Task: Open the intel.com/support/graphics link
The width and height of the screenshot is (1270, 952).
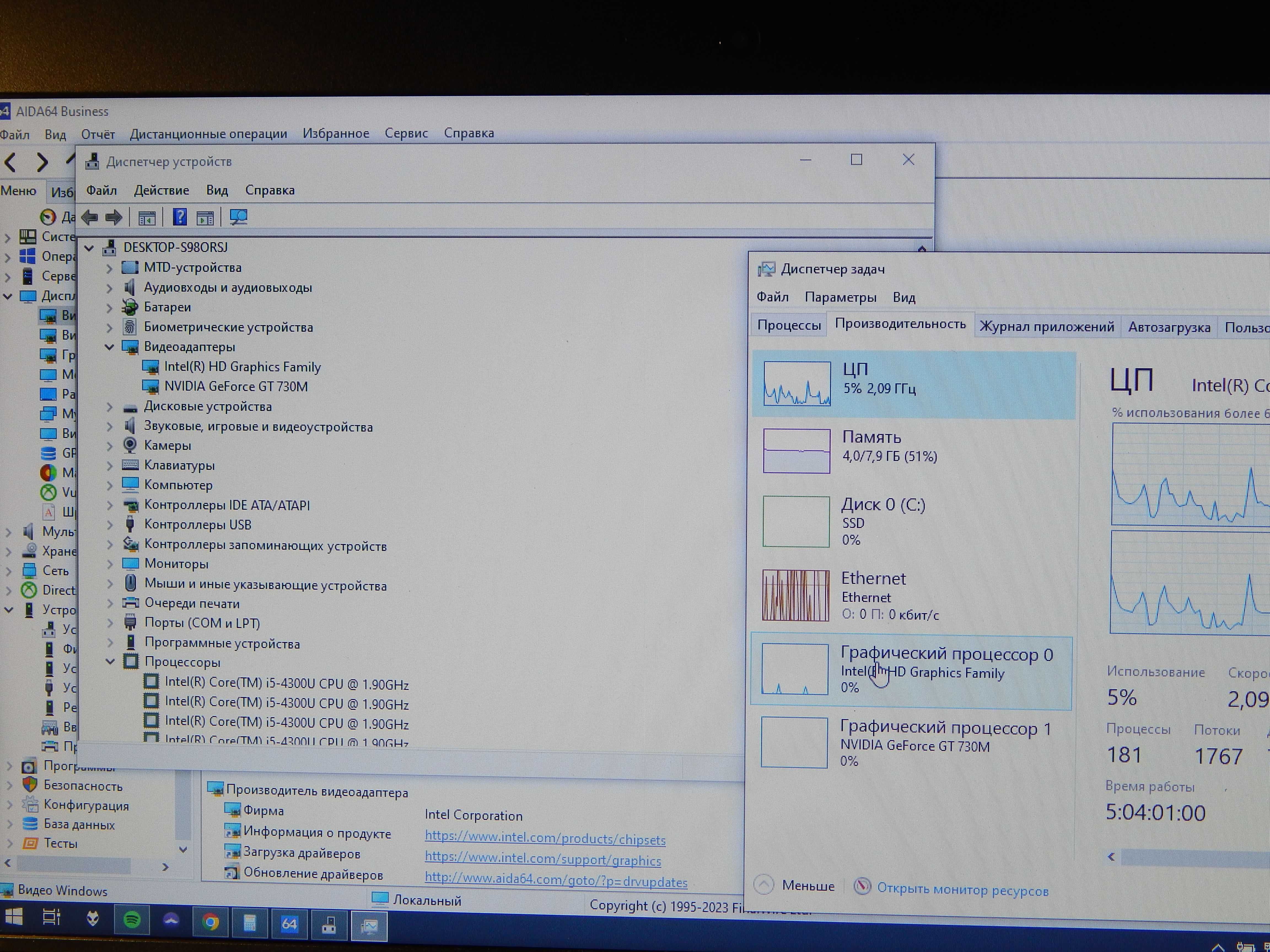Action: pos(543,860)
